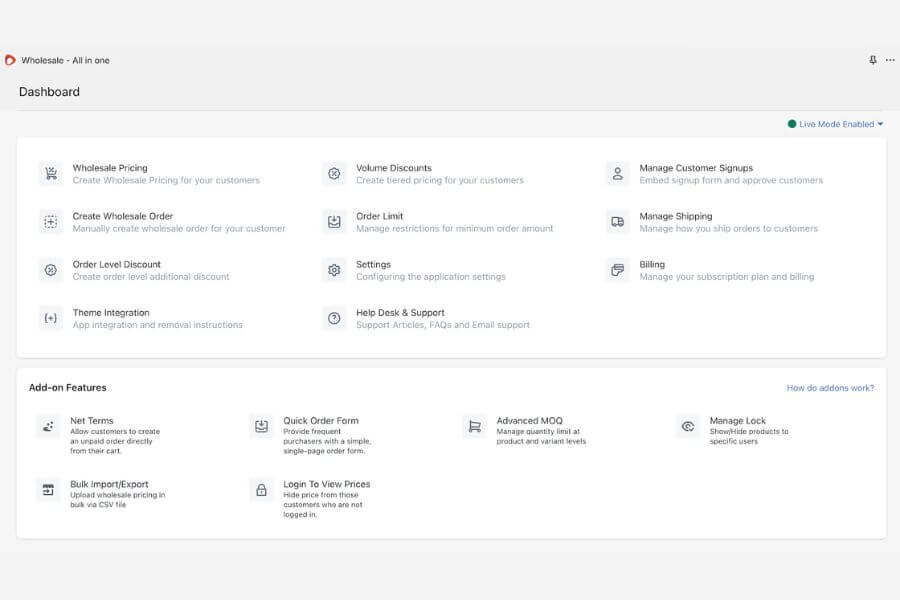900x600 pixels.
Task: Click the Manage Customer Signups person icon
Action: click(x=620, y=172)
